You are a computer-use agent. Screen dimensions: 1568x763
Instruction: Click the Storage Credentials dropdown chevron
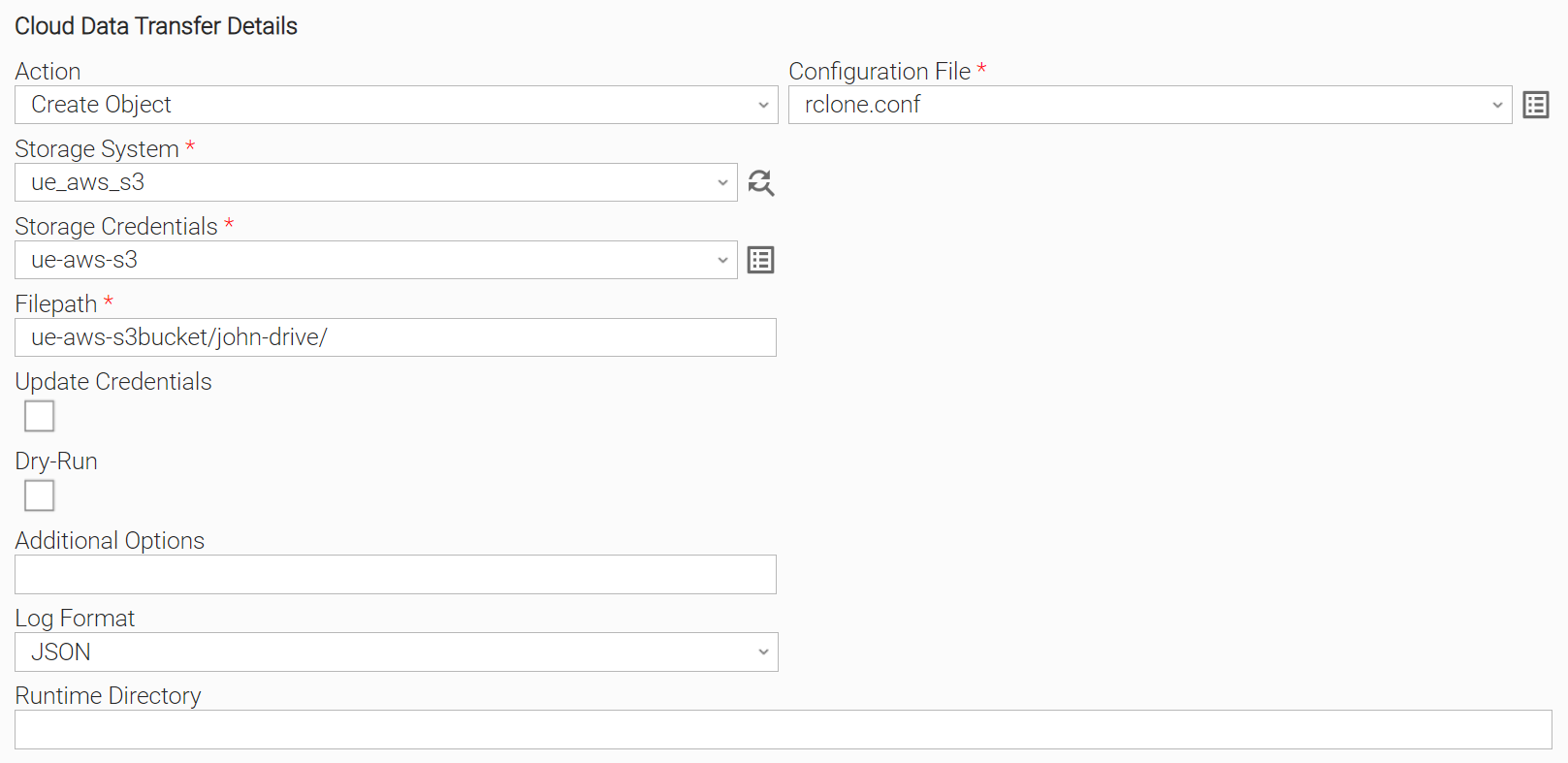tap(722, 260)
